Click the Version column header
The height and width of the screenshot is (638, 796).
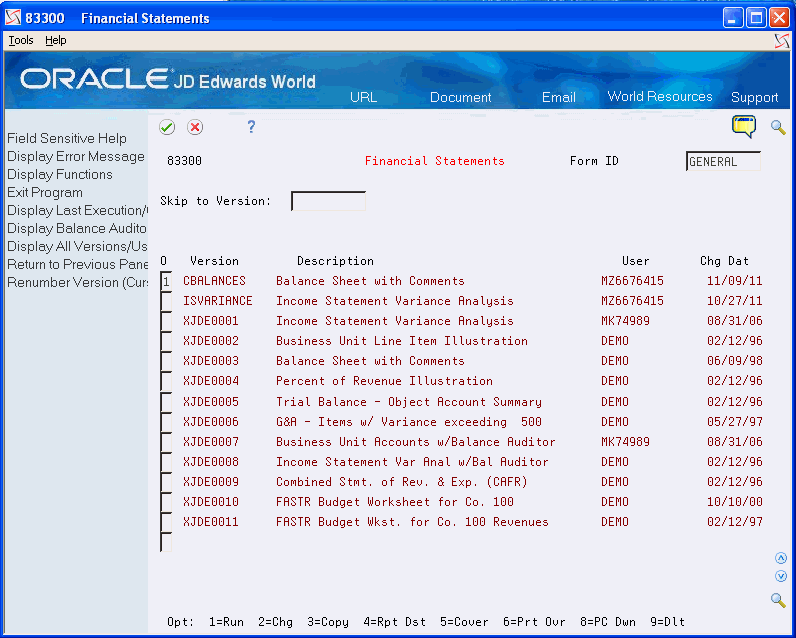(214, 261)
